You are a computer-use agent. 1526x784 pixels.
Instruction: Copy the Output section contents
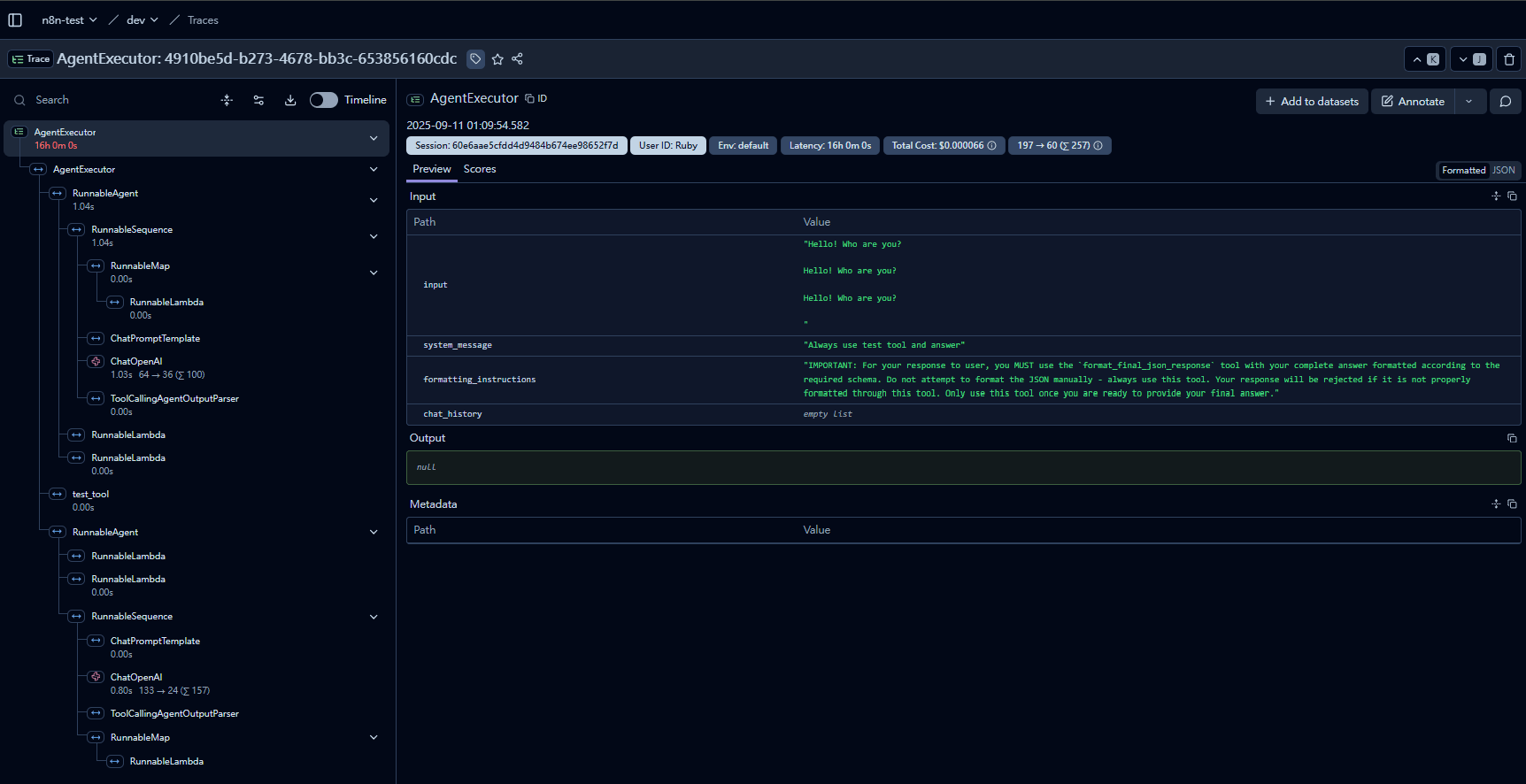pyautogui.click(x=1512, y=438)
